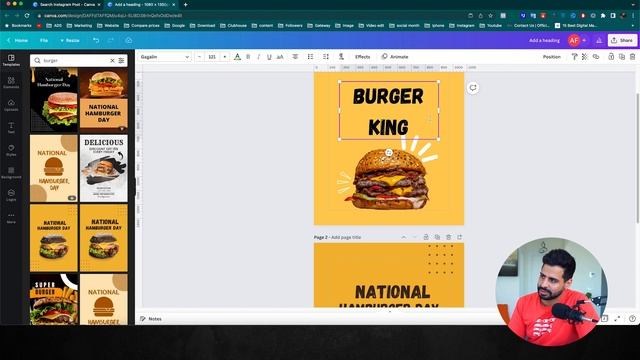Viewport: 640px width, 360px height.
Task: Delete Page 2 with trash icon
Action: coord(449,237)
